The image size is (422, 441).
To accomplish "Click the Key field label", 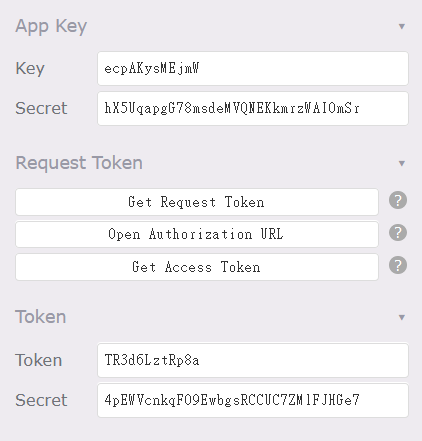I will tap(30, 69).
